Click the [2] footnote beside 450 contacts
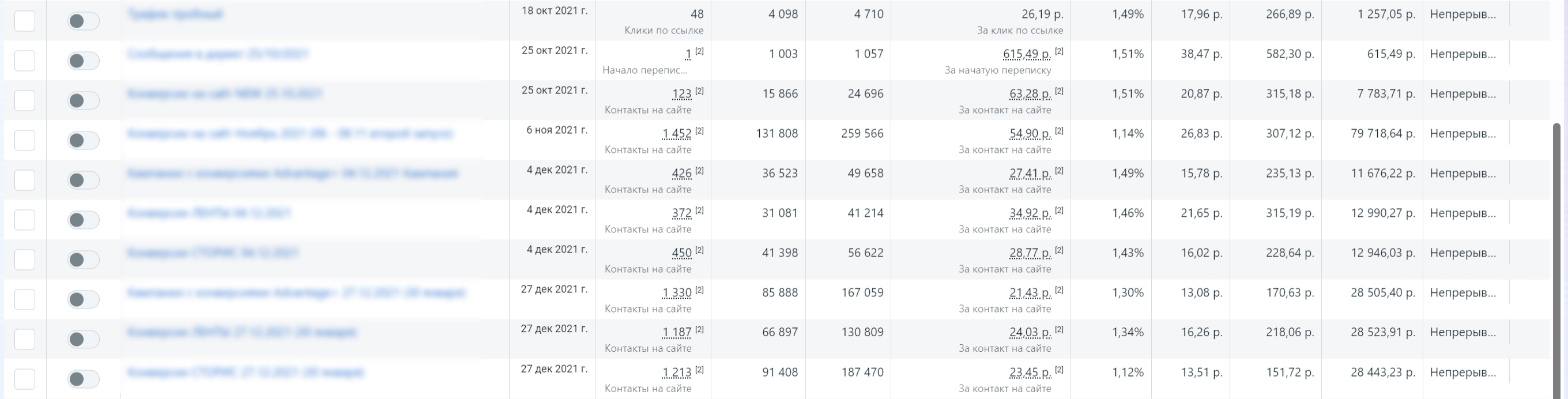Viewport: 1568px width, 399px height. click(x=699, y=250)
